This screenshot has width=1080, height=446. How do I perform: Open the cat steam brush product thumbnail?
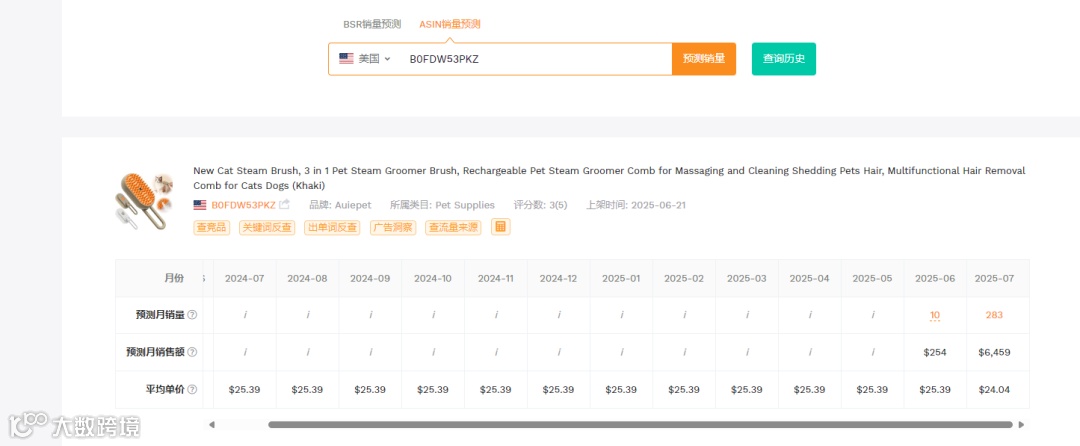point(144,200)
